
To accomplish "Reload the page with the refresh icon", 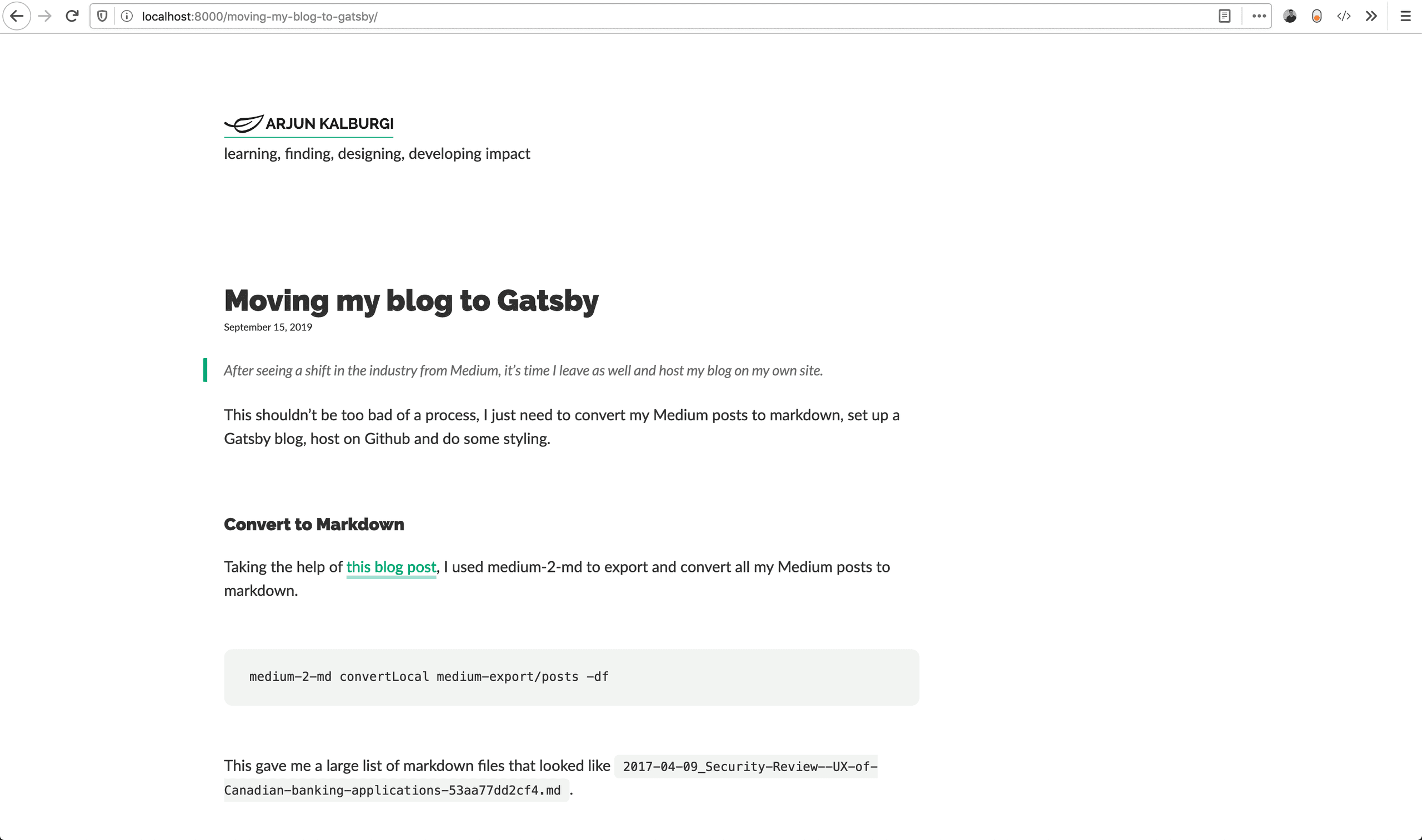I will [72, 17].
